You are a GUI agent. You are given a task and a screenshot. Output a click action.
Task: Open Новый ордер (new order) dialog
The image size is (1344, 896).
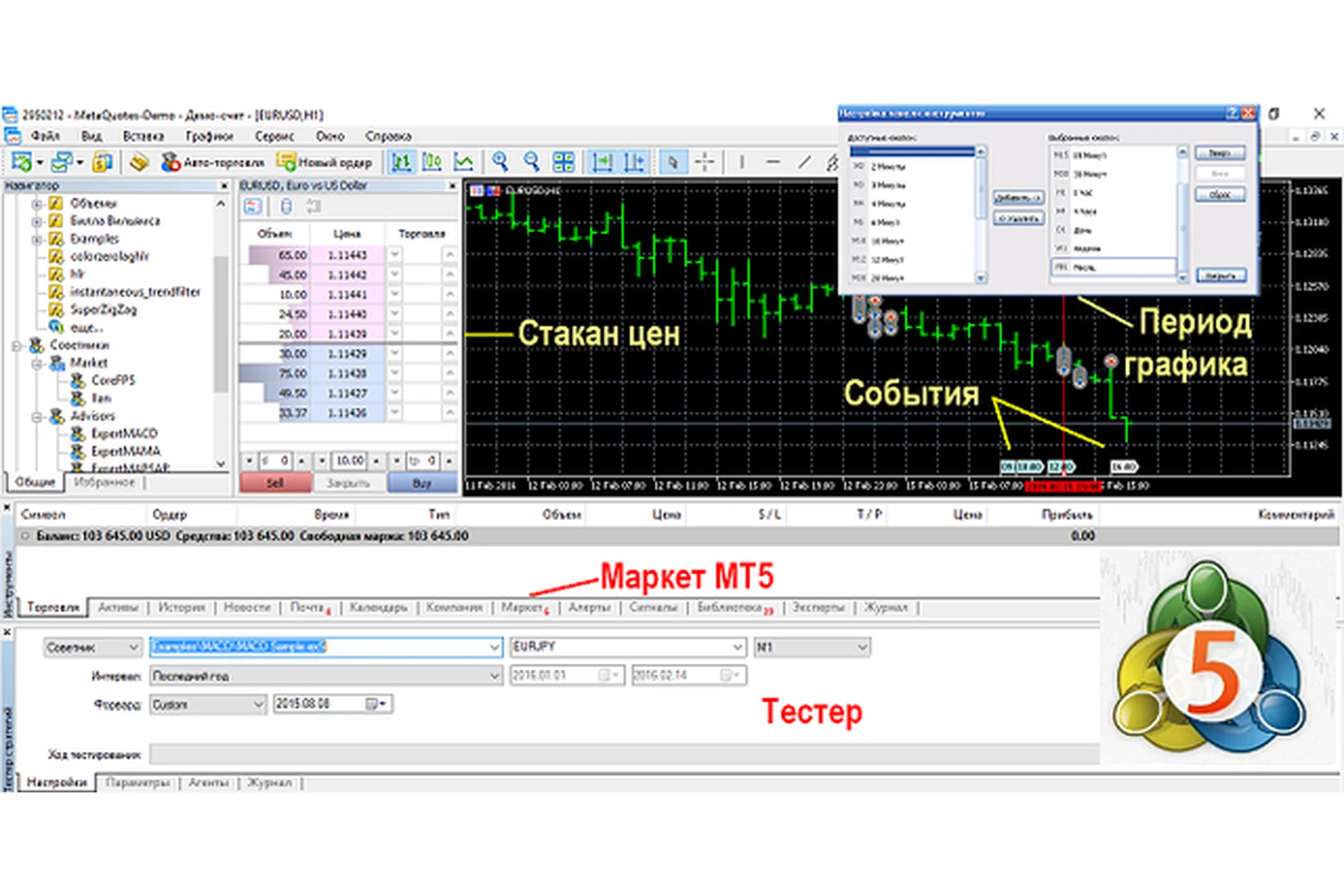coord(325,162)
